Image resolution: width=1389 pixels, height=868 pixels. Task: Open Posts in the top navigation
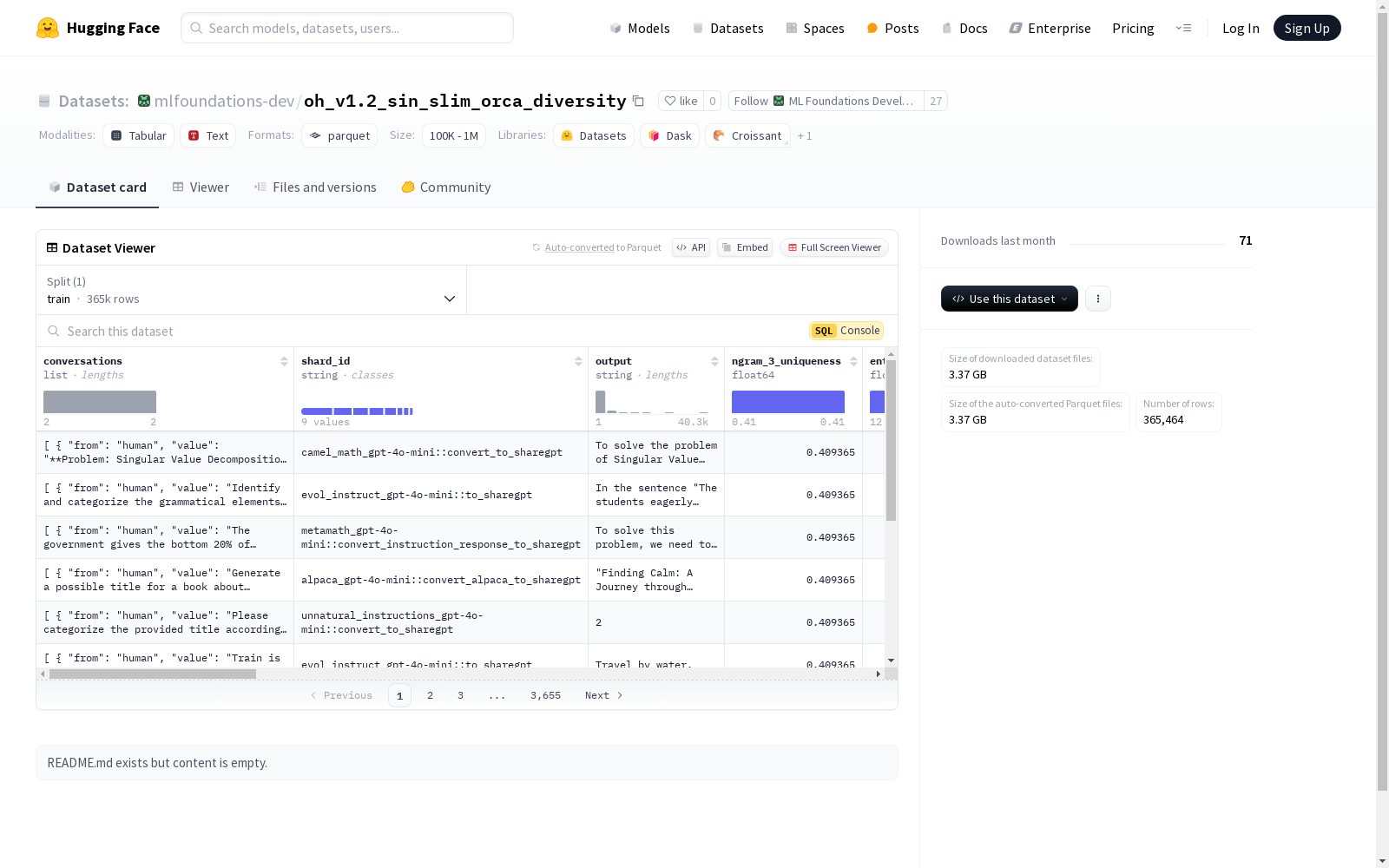click(893, 28)
